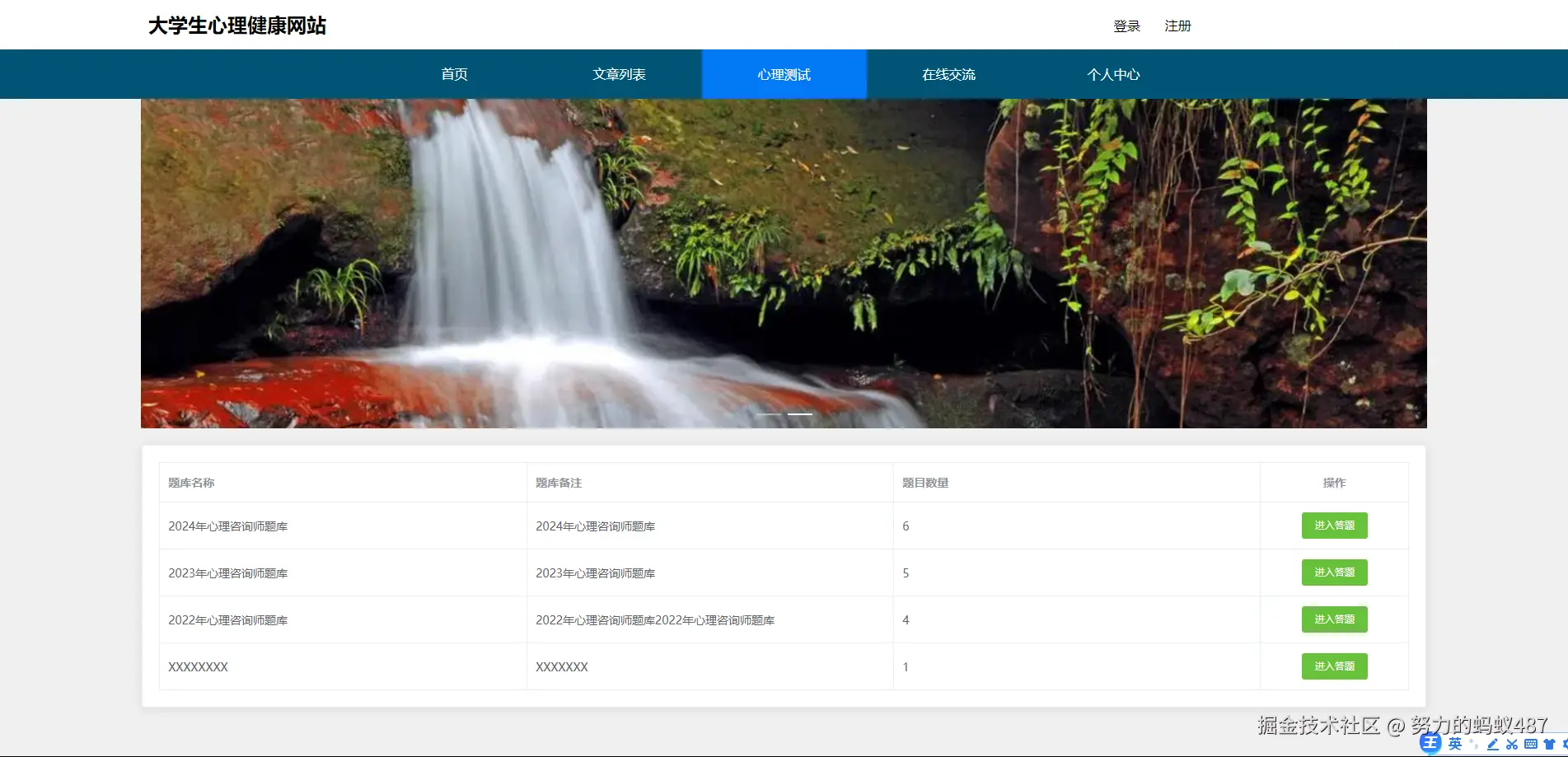Click the question count 4
Image resolution: width=1568 pixels, height=757 pixels.
906,620
